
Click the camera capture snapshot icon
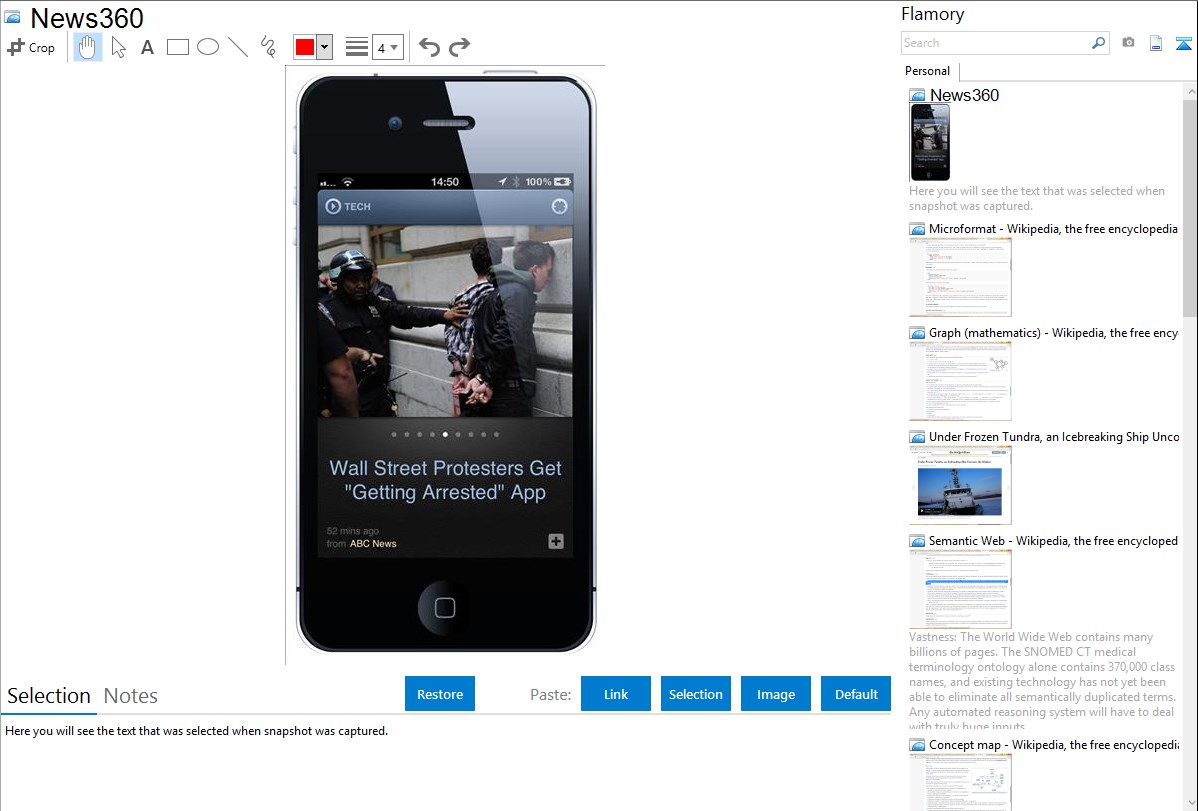1128,43
